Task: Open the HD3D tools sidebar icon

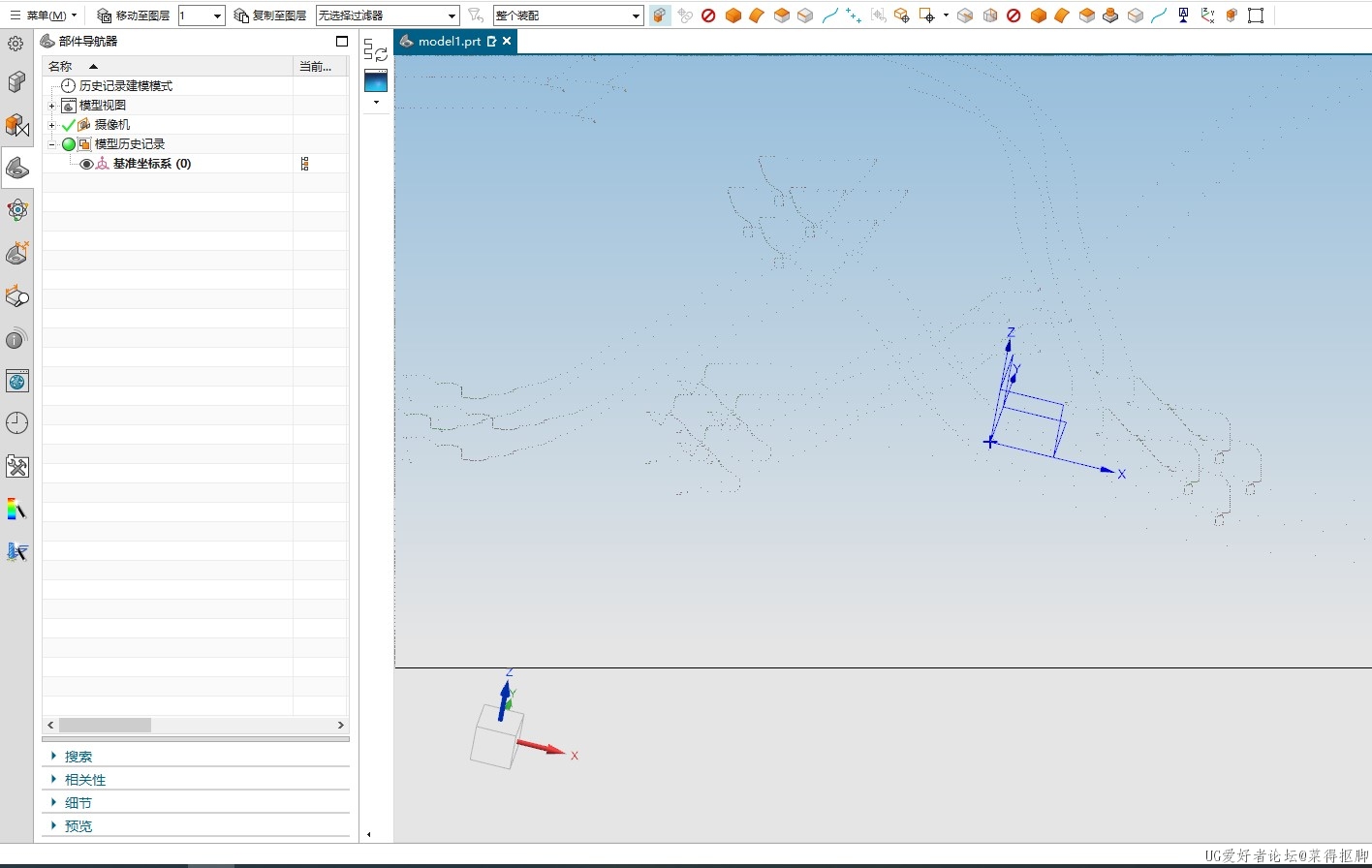Action: click(16, 253)
